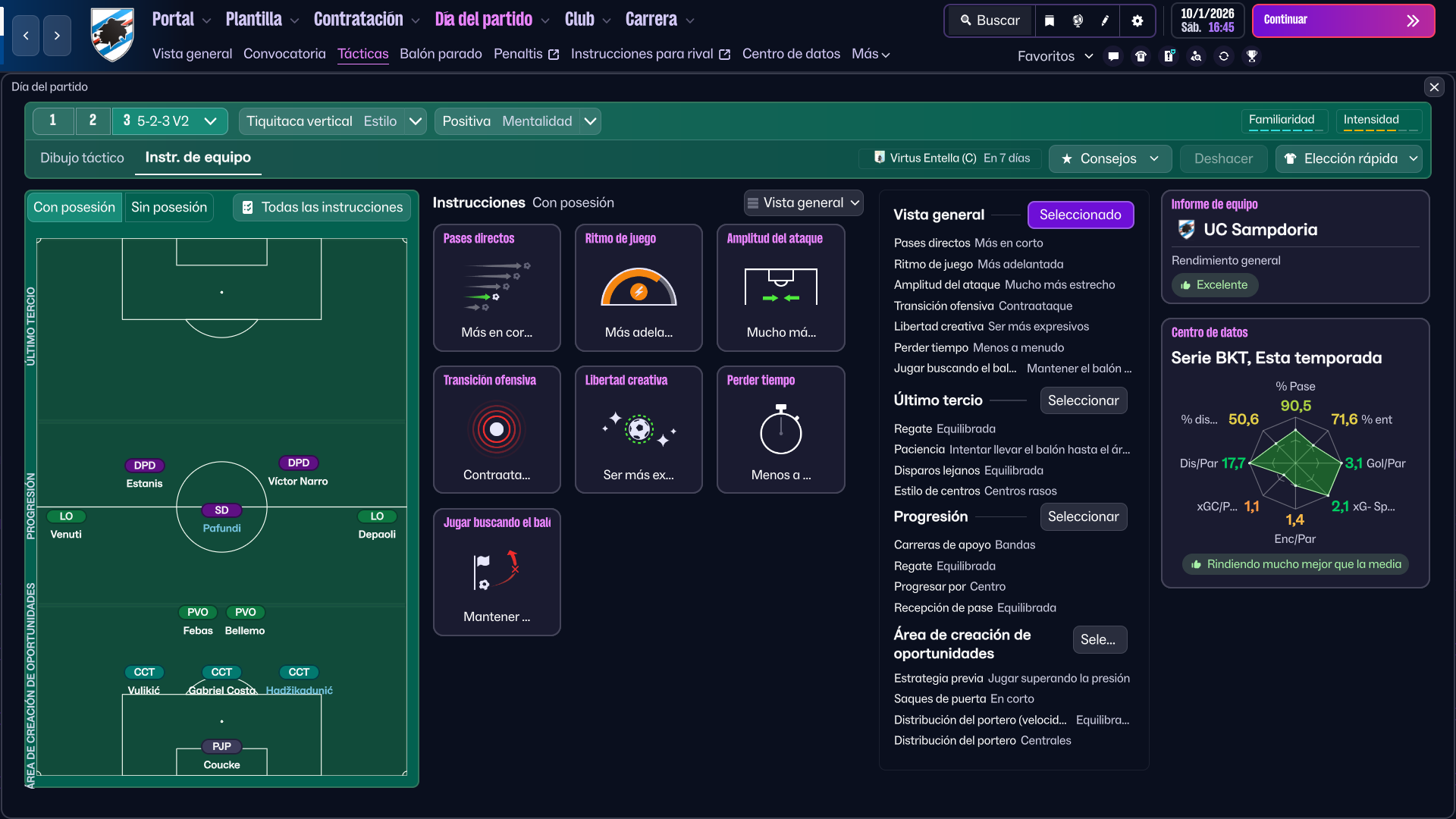The image size is (1456, 819).
Task: Click the messages speech bubble icon
Action: point(1113,56)
